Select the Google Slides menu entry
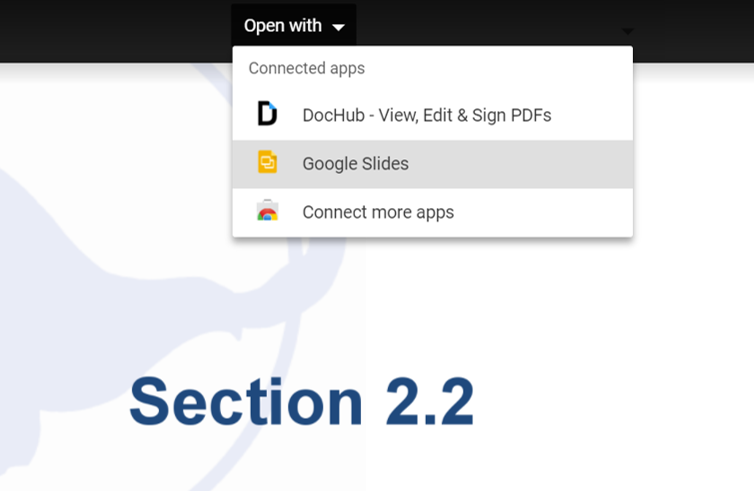Screen dimensions: 754x491 click(x=355, y=164)
